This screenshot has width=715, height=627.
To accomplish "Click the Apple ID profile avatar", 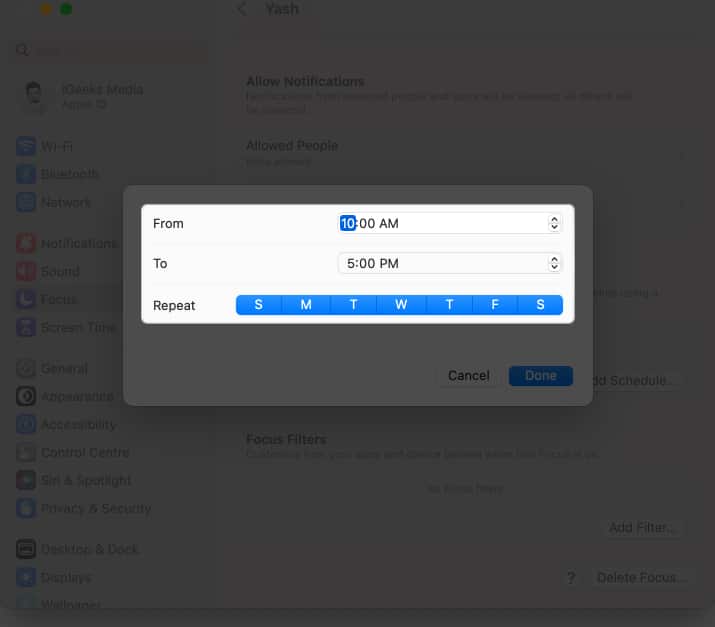I will (x=34, y=97).
